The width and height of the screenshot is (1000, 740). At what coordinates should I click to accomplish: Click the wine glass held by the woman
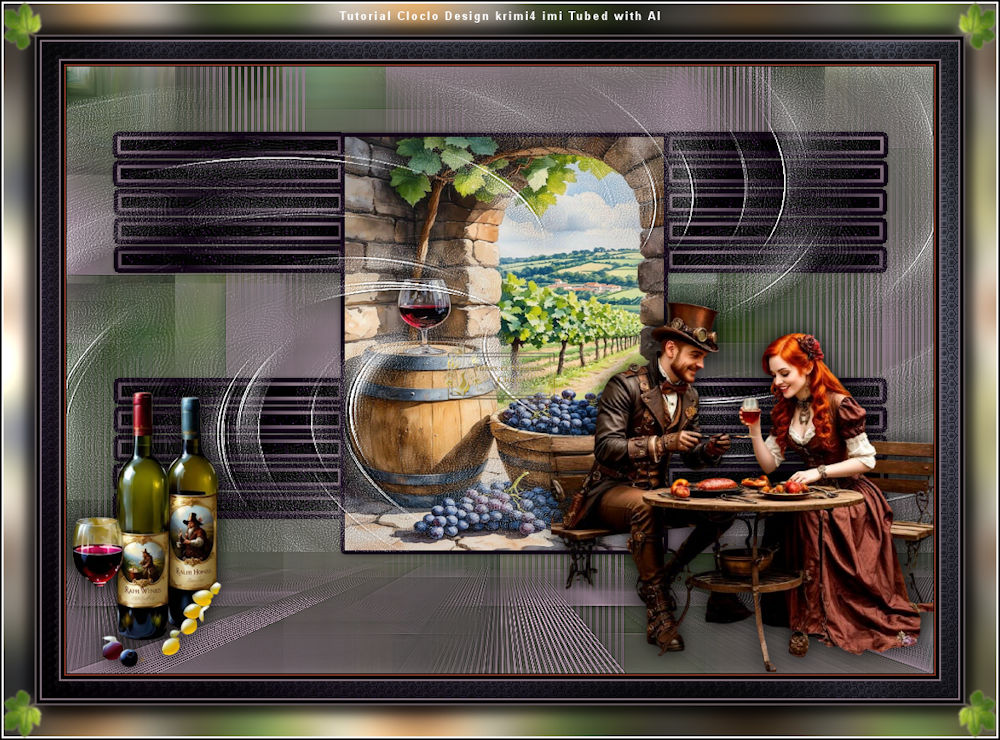coord(750,410)
